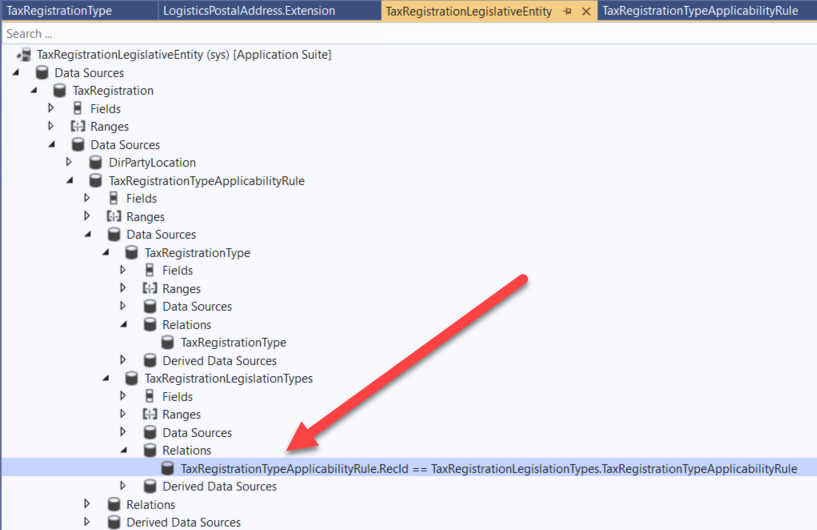Click the TaxRegistrationTypeApplicabilityRule data source icon
Viewport: 817px width, 530px height.
point(95,181)
